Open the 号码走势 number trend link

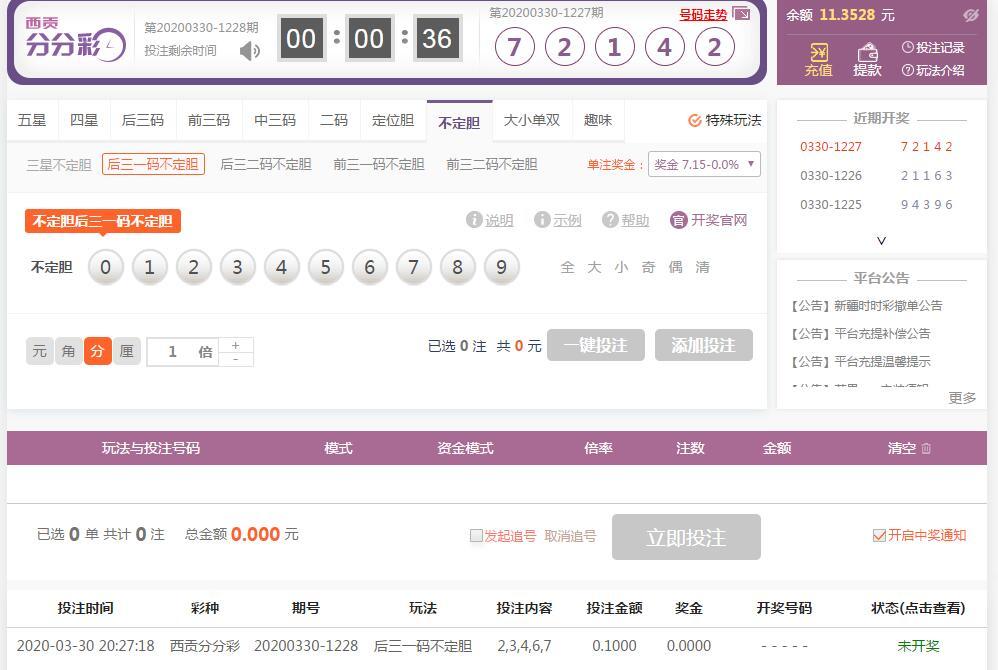(x=703, y=14)
